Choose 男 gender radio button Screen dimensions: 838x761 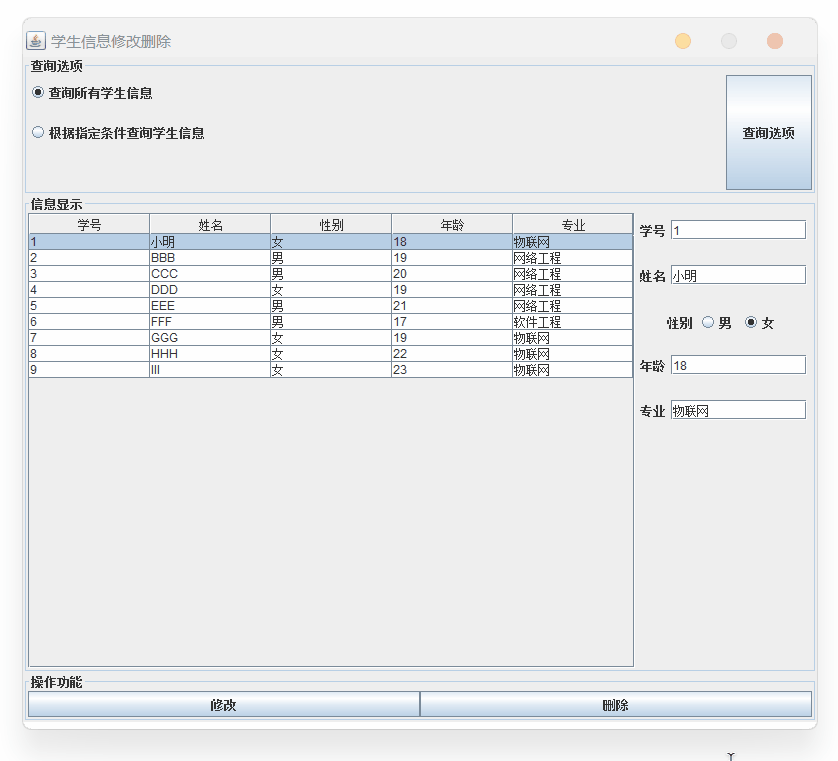[x=716, y=323]
